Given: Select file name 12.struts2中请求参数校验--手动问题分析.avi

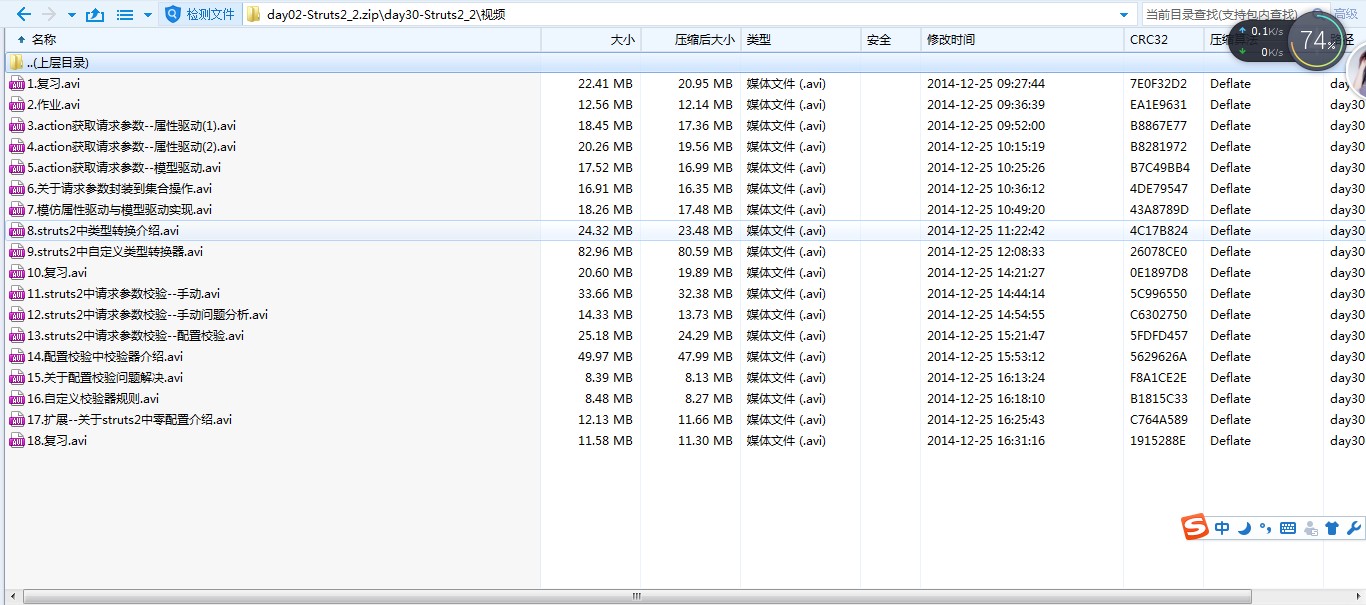Looking at the screenshot, I should 147,314.
